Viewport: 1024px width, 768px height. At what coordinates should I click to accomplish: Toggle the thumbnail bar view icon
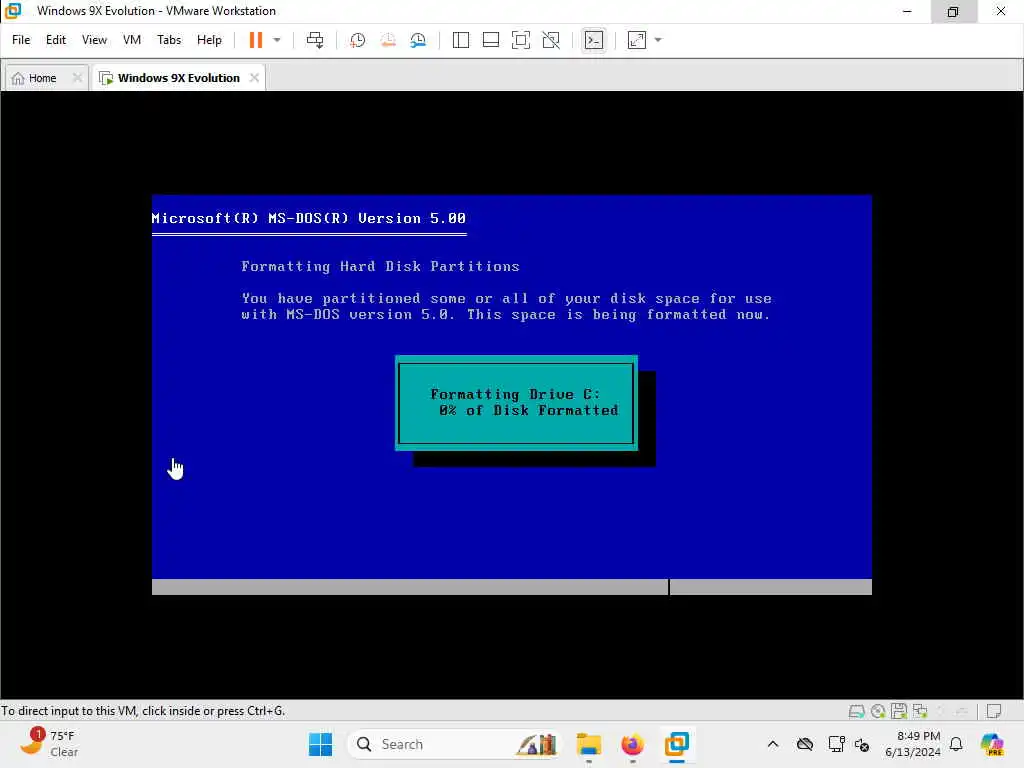tap(490, 40)
